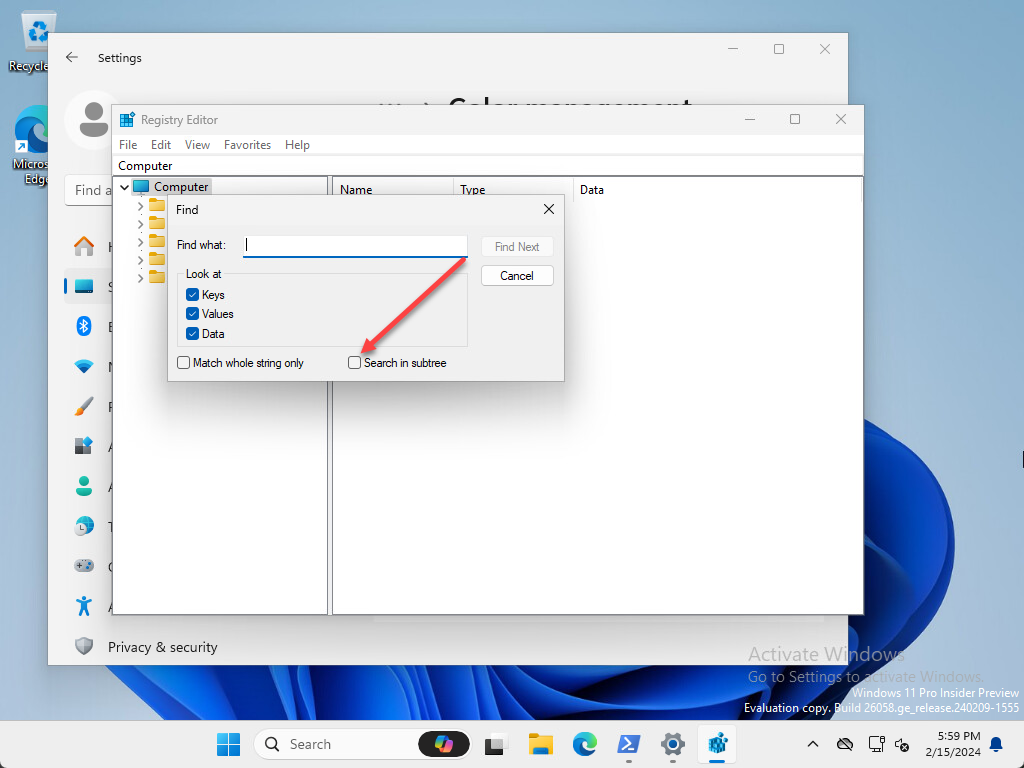Open Gaming controller icon in Settings
This screenshot has height=768, width=1024.
tap(84, 566)
